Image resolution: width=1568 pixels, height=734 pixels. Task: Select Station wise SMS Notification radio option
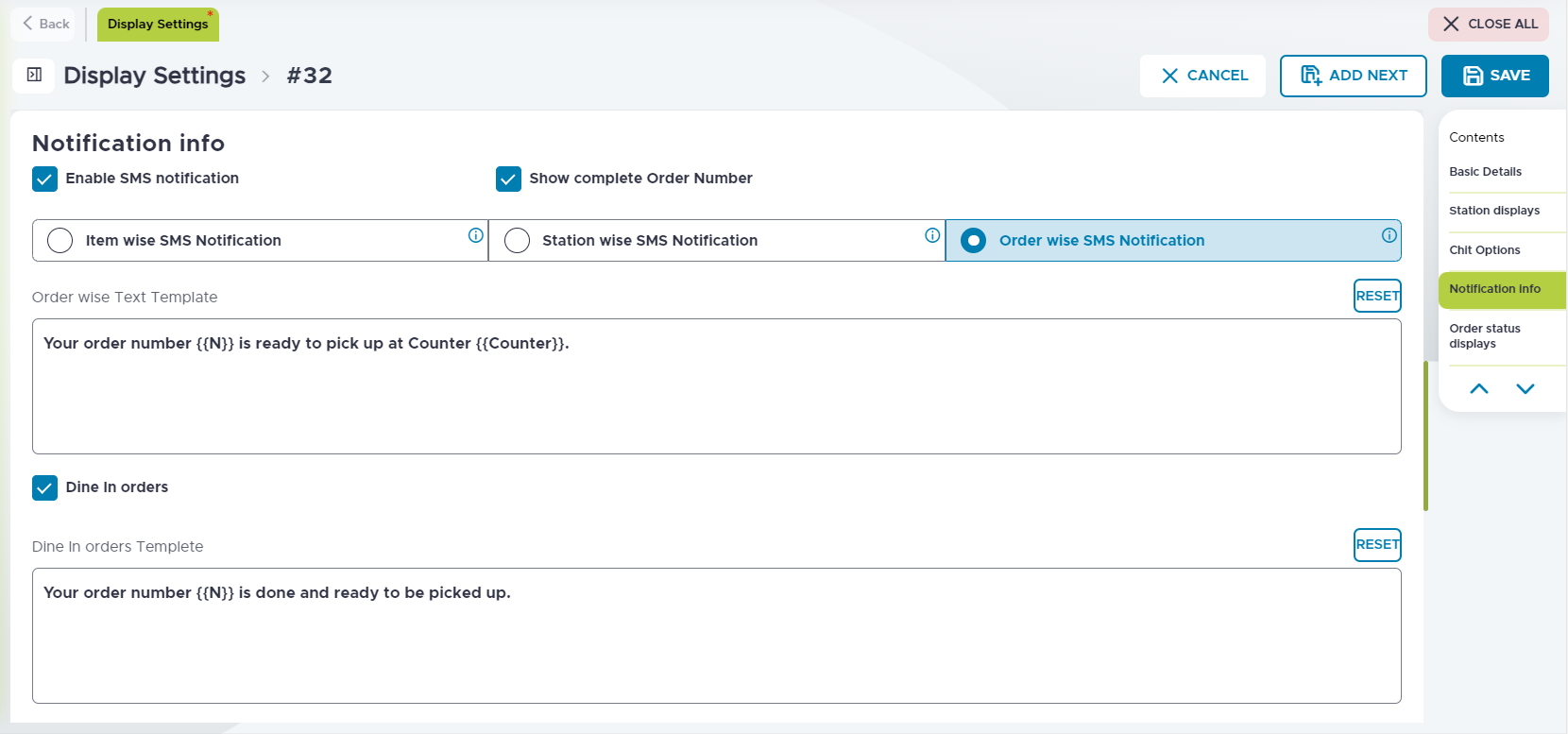(x=517, y=241)
